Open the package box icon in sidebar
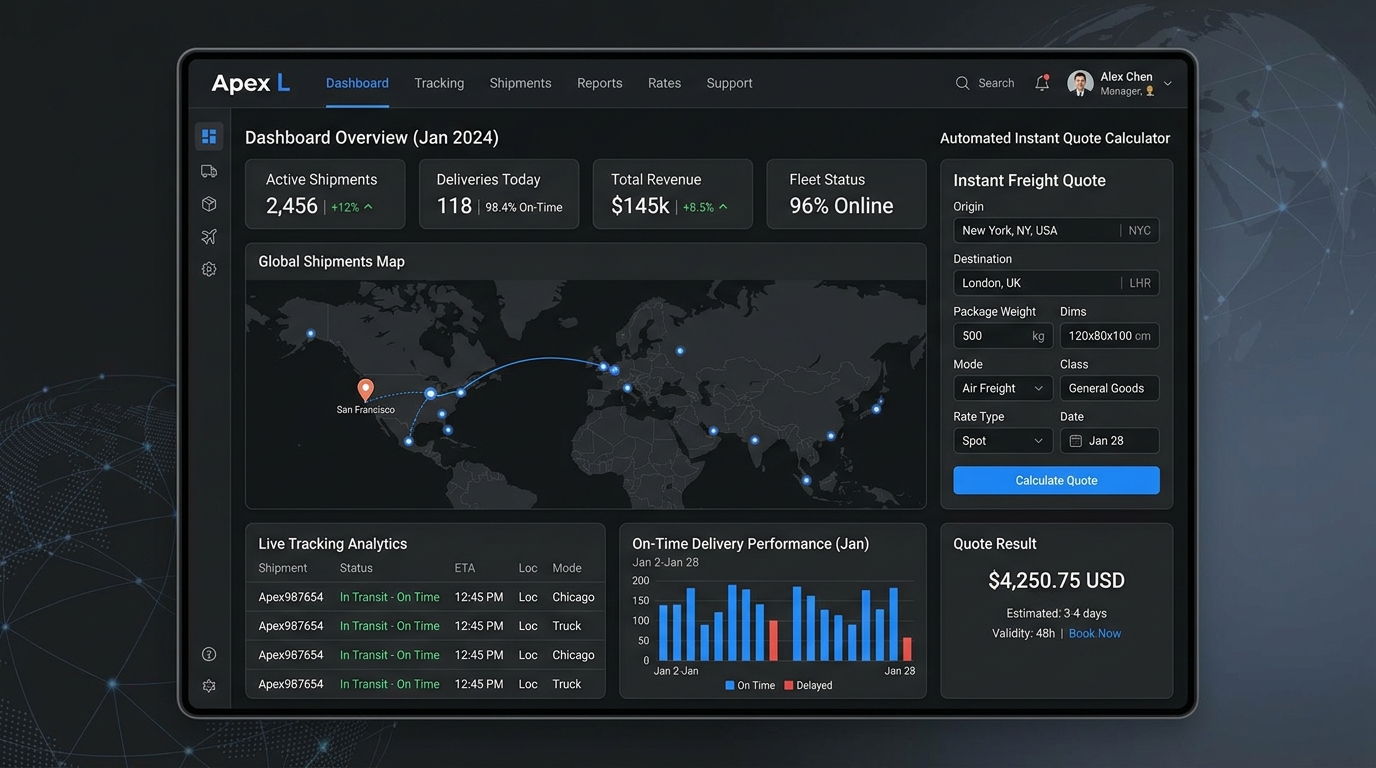Image resolution: width=1376 pixels, height=768 pixels. click(x=209, y=204)
